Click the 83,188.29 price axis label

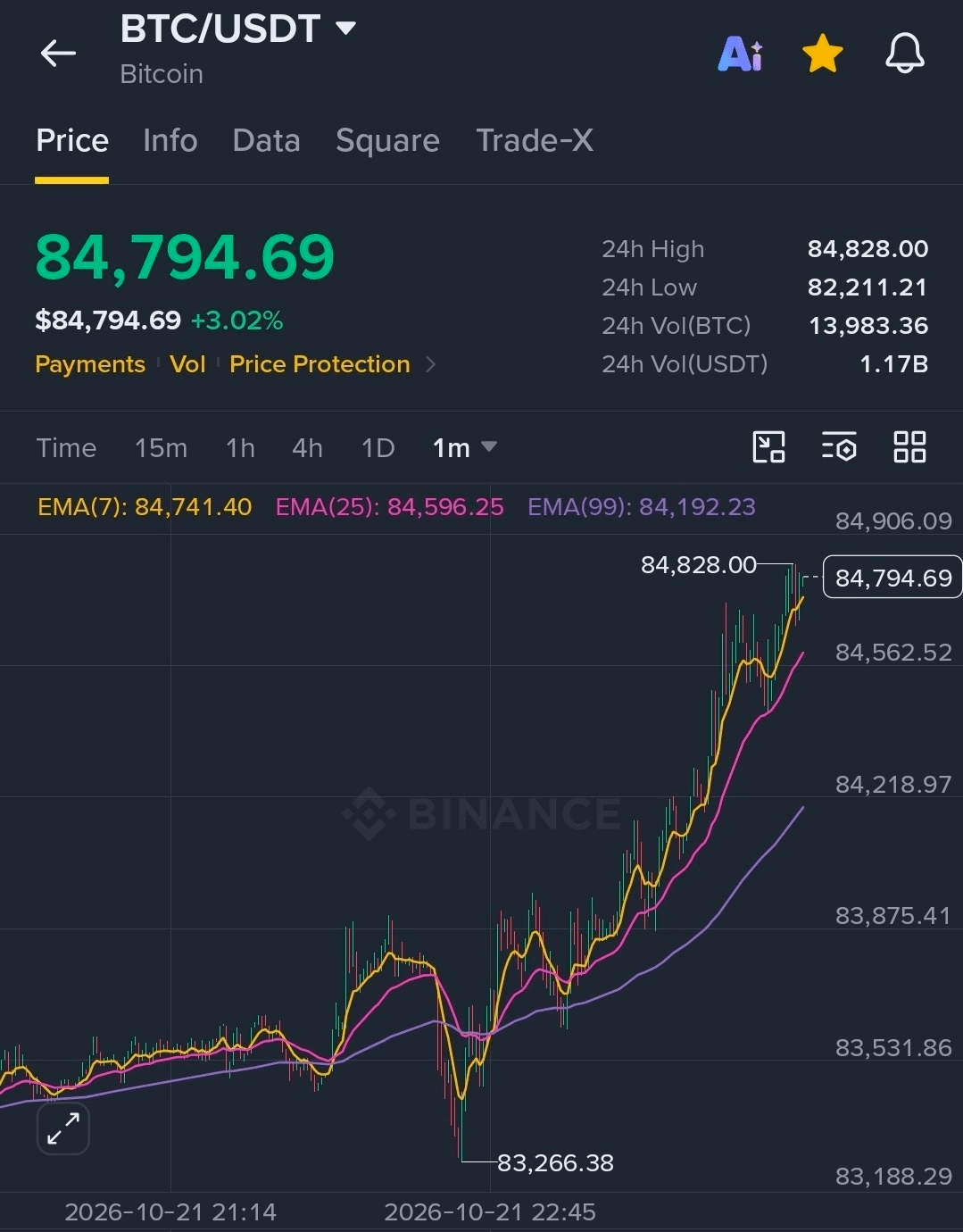click(893, 1177)
